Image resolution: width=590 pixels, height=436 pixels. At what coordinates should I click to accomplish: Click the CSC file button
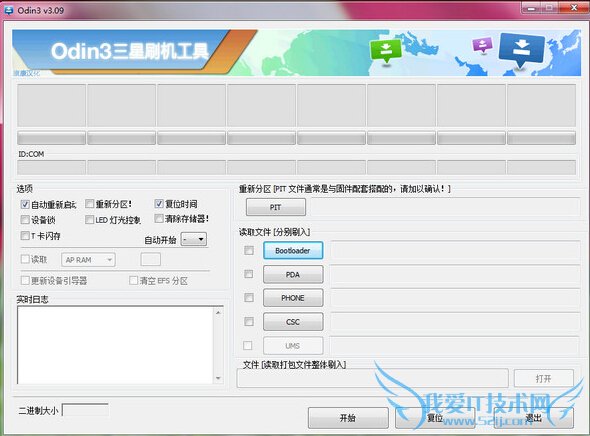coord(293,322)
